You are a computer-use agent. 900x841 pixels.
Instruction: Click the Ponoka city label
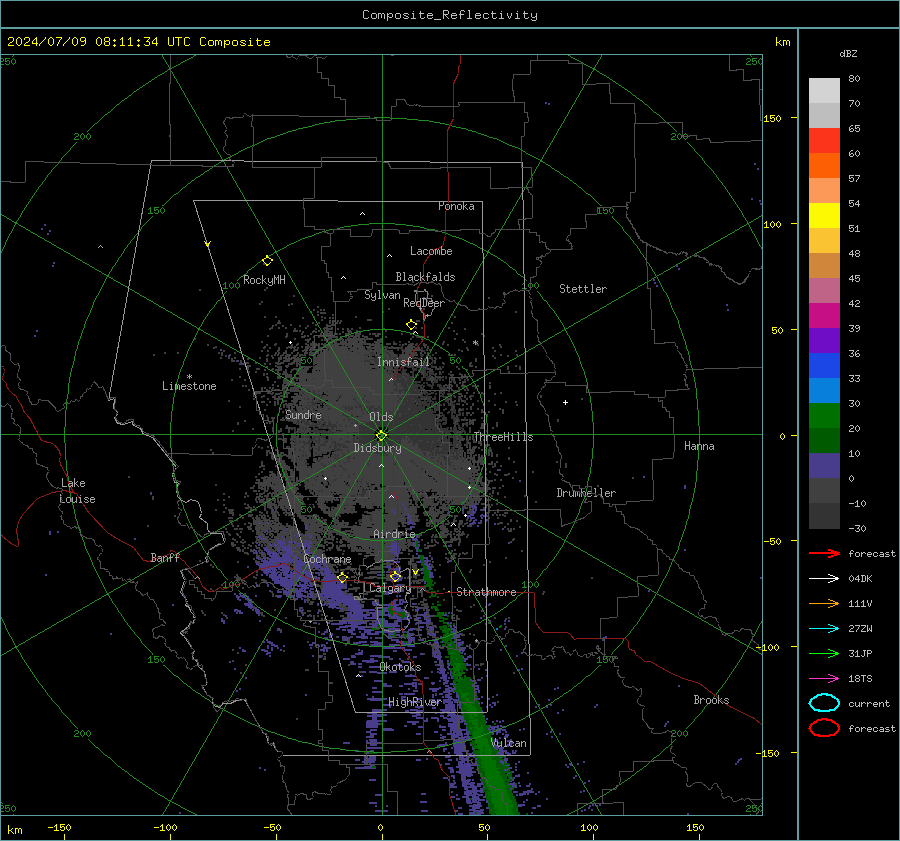pyautogui.click(x=456, y=206)
